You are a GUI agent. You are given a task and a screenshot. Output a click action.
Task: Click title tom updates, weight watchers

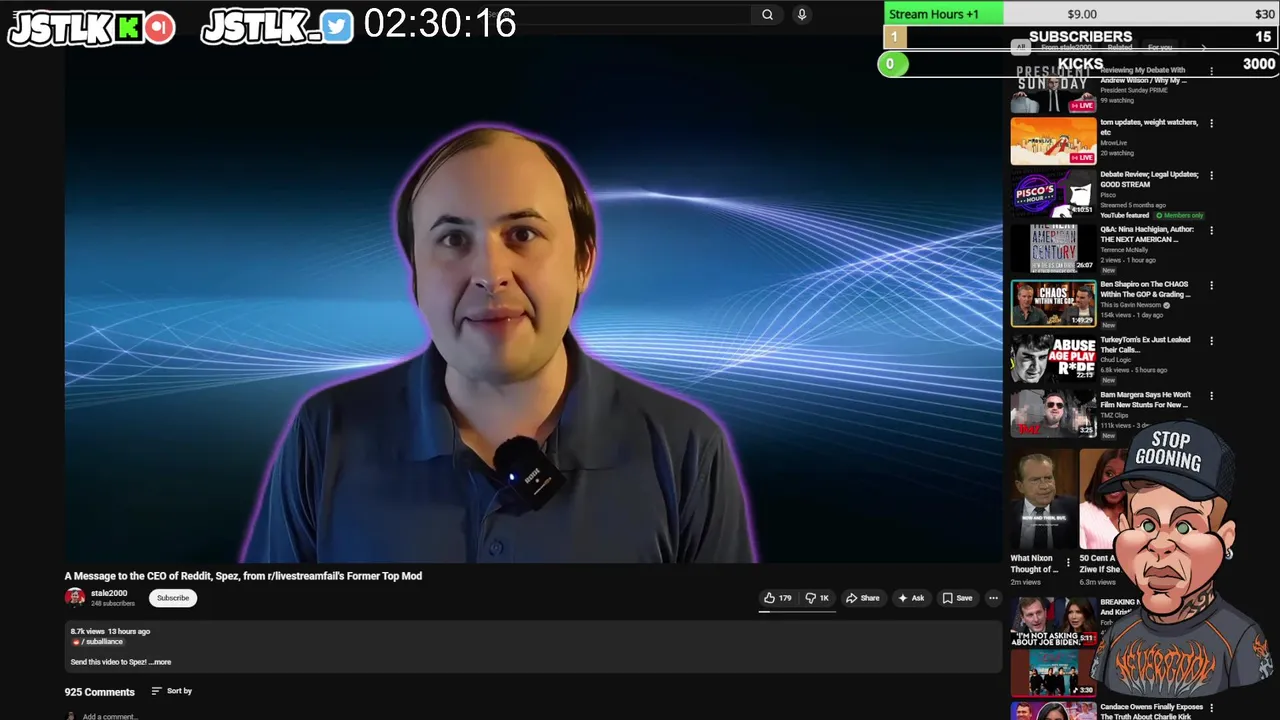[1149, 127]
